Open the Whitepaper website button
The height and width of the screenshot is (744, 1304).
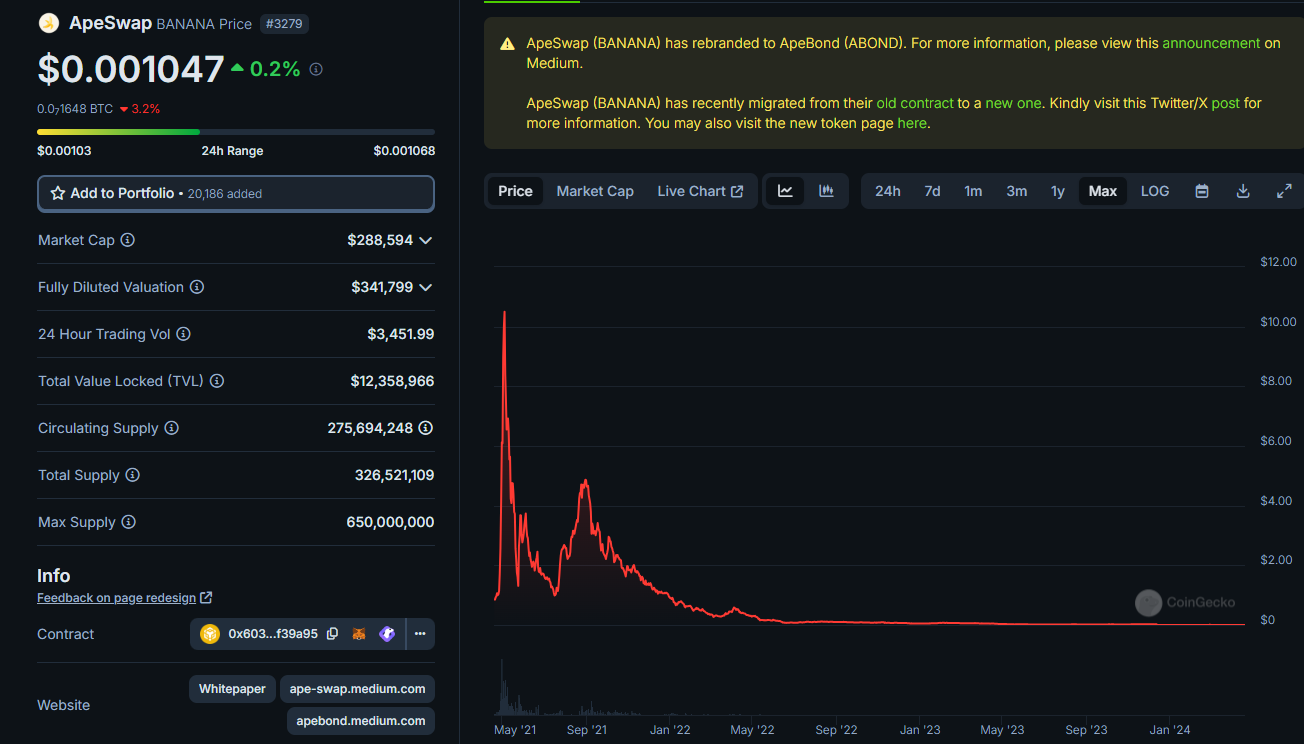coord(232,689)
